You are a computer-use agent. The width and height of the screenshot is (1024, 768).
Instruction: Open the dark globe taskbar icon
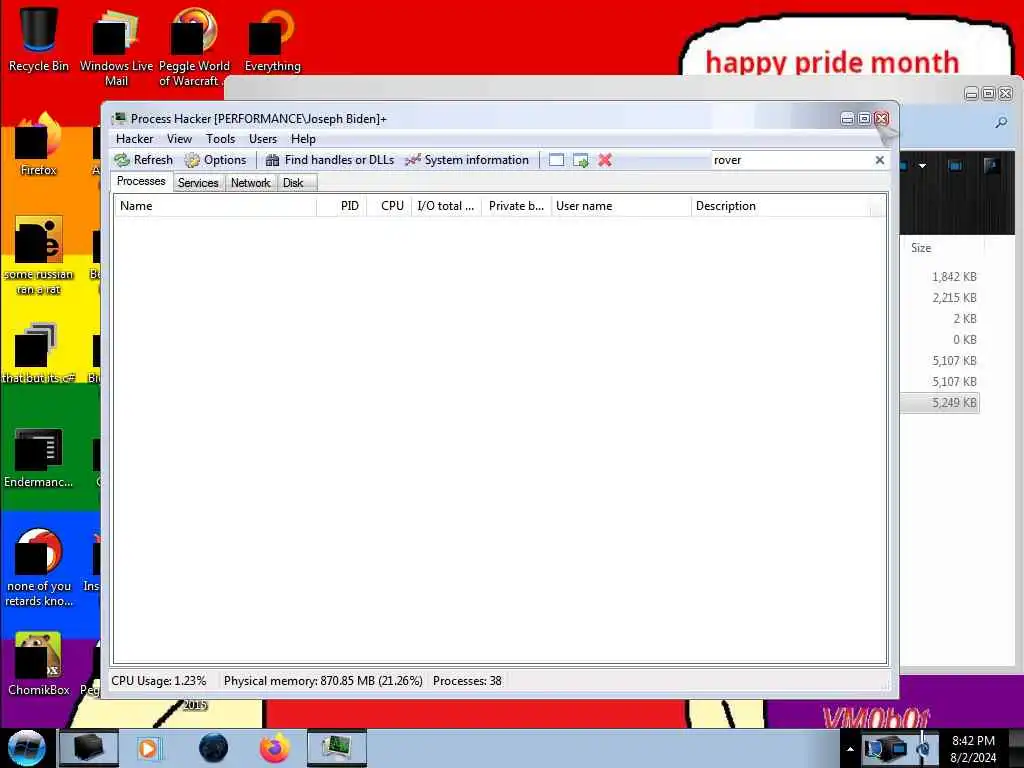(214, 748)
